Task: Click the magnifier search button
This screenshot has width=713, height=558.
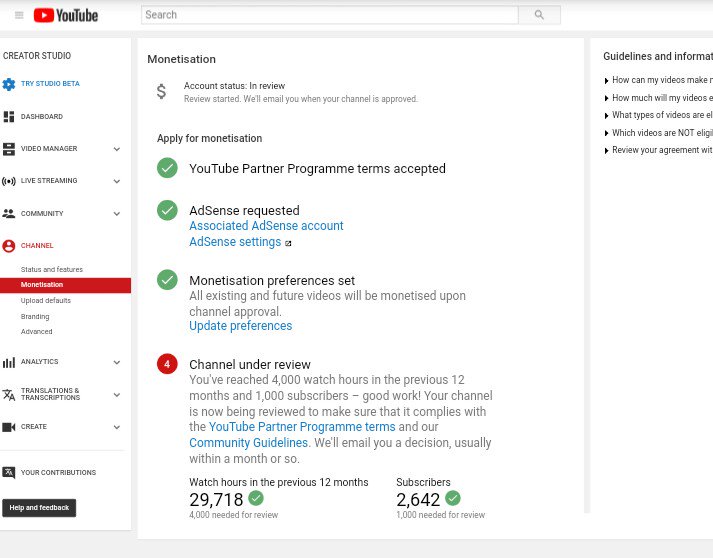Action: (x=539, y=15)
